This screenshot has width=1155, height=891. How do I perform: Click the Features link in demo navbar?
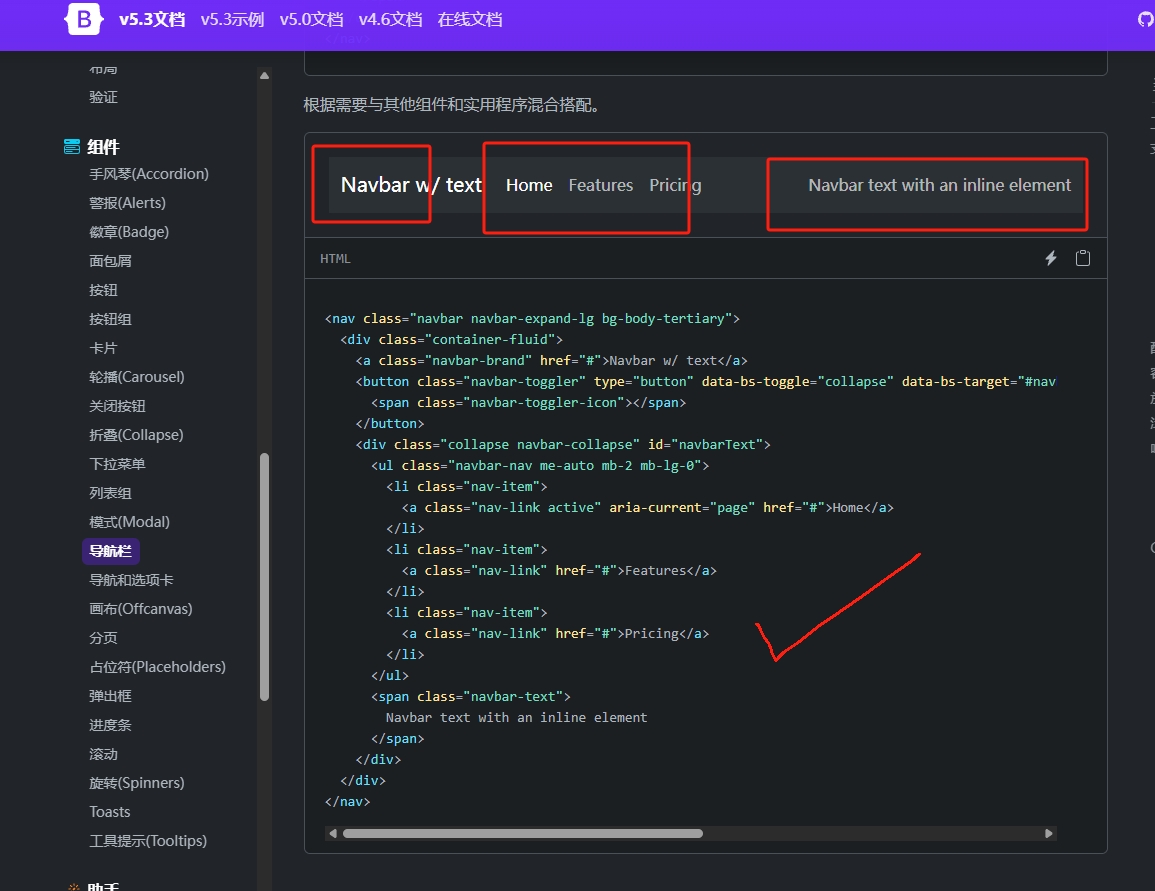point(600,185)
